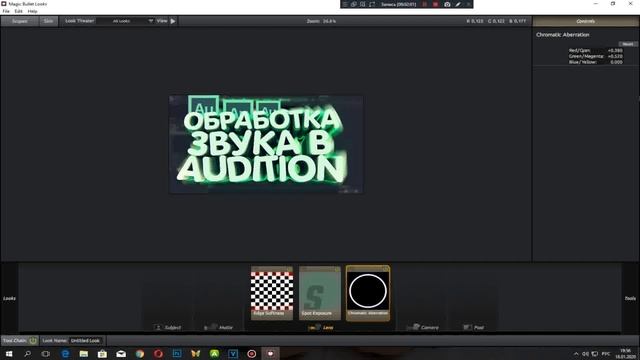Open Microsoft Store from taskbar

(x=102, y=353)
